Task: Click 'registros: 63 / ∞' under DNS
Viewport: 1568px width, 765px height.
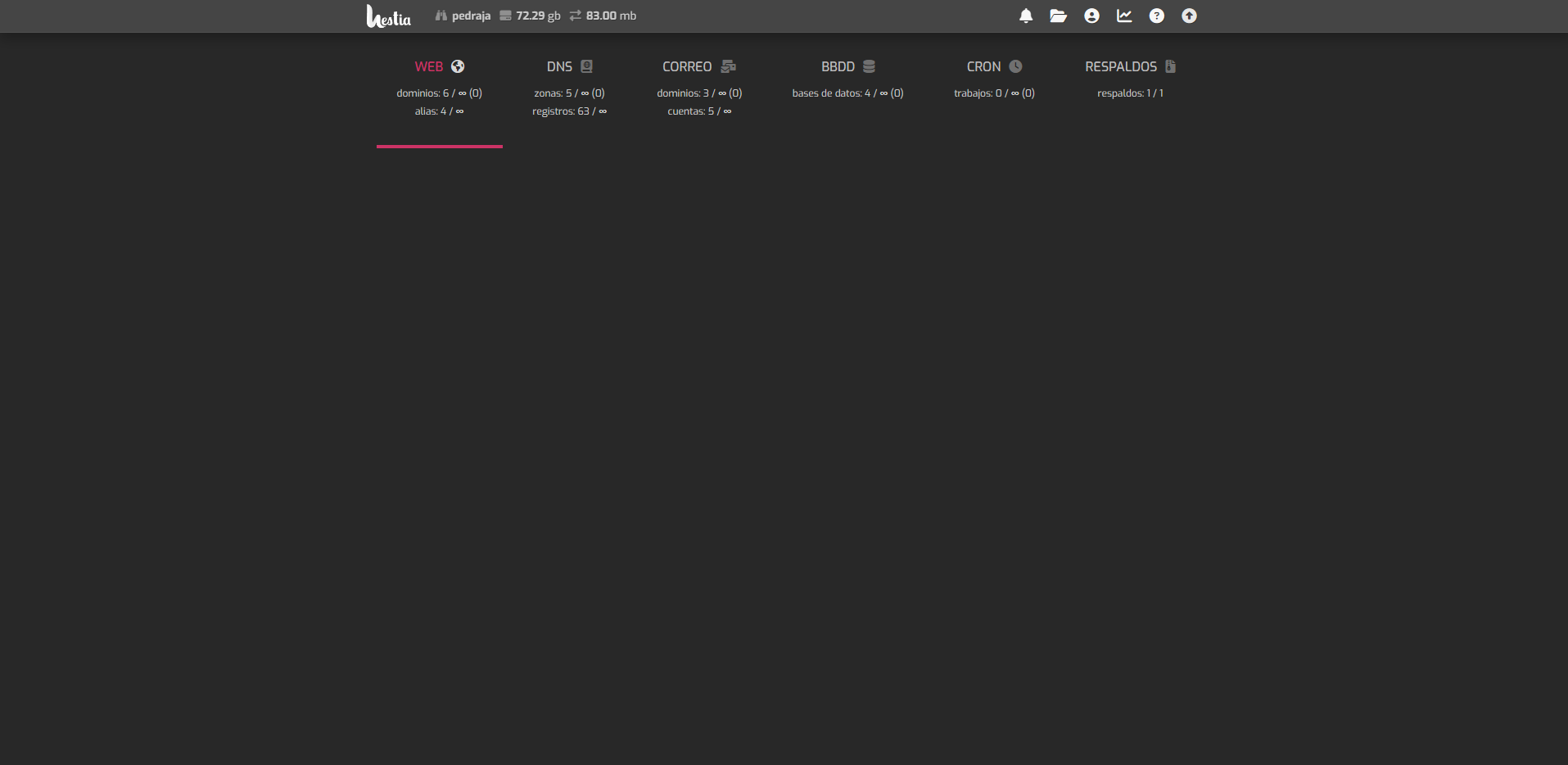Action: click(x=570, y=111)
